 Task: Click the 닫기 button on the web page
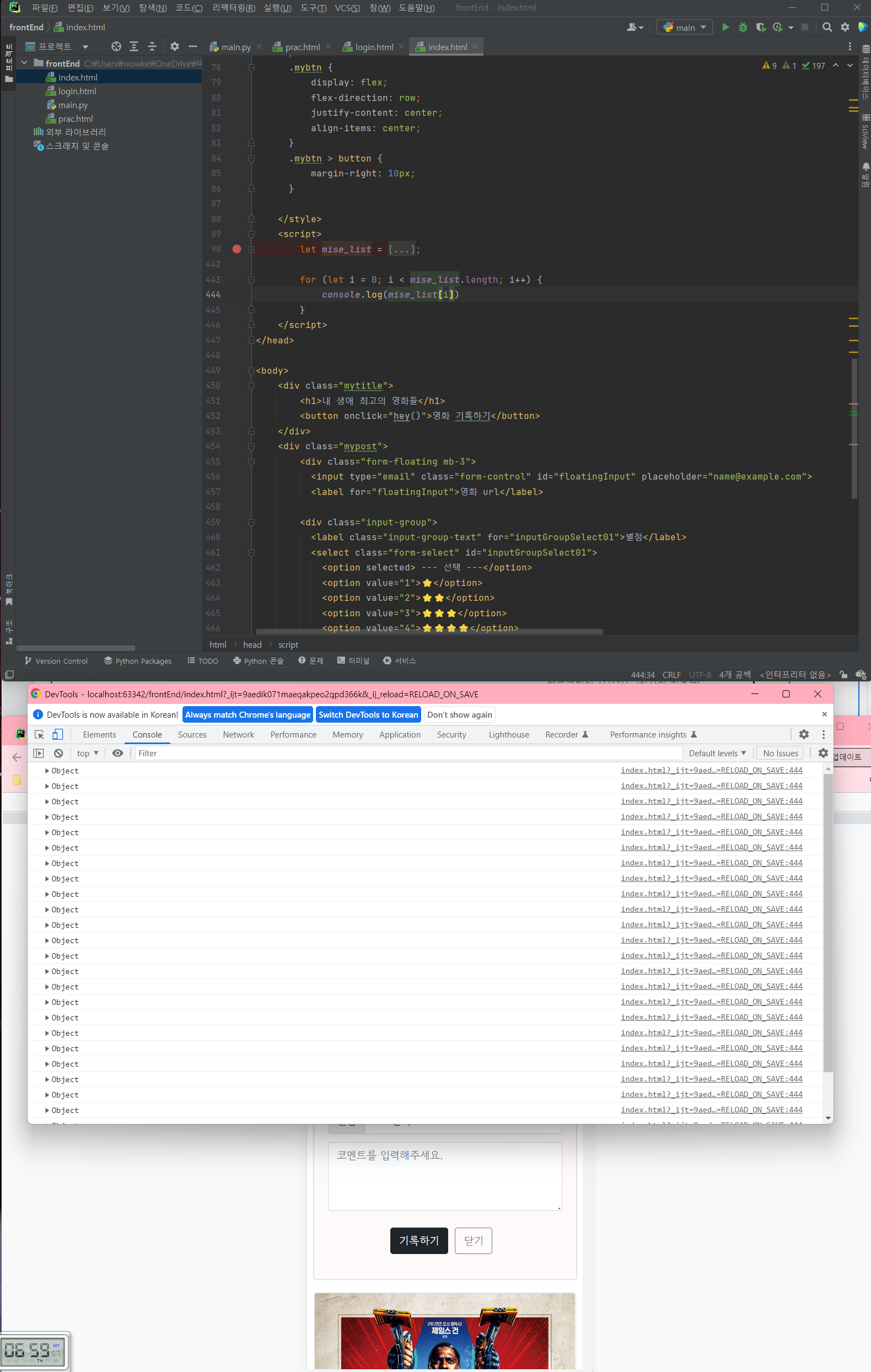pos(473,1240)
